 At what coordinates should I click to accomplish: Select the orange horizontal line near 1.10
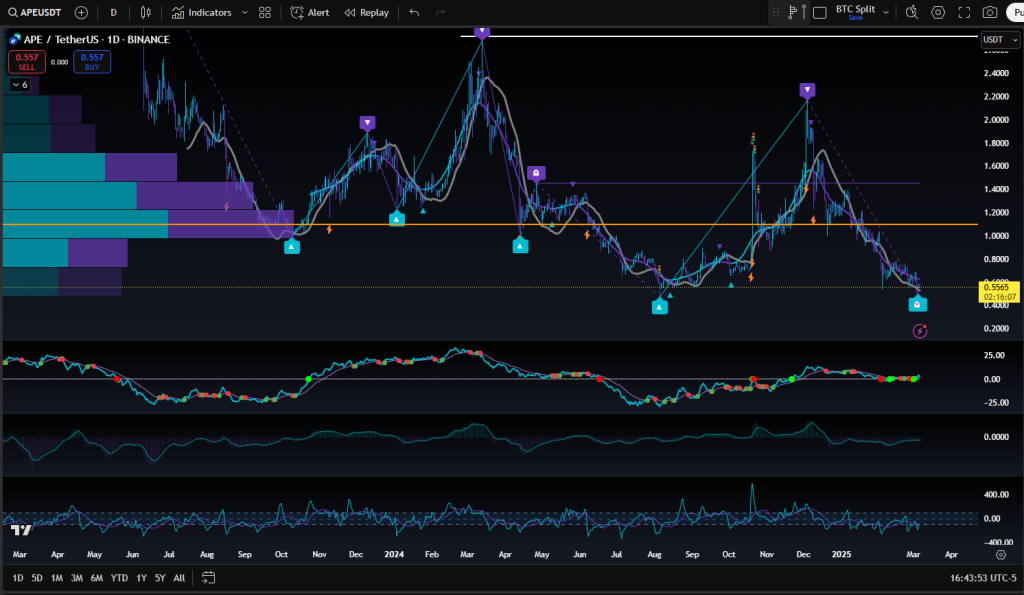pos(490,225)
